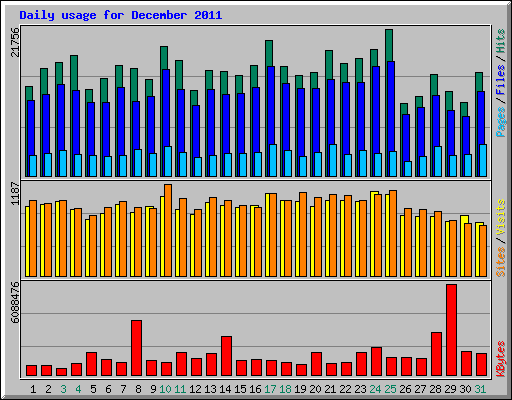Click the '6088476' axis value
The image size is (512, 400).
point(15,303)
